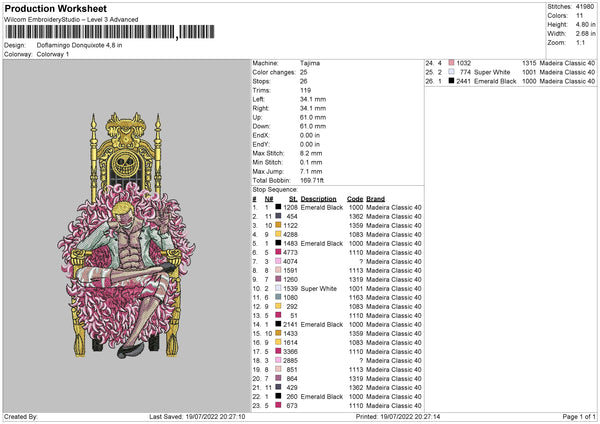Click the St. column header
The image size is (600, 424).
[x=293, y=199]
